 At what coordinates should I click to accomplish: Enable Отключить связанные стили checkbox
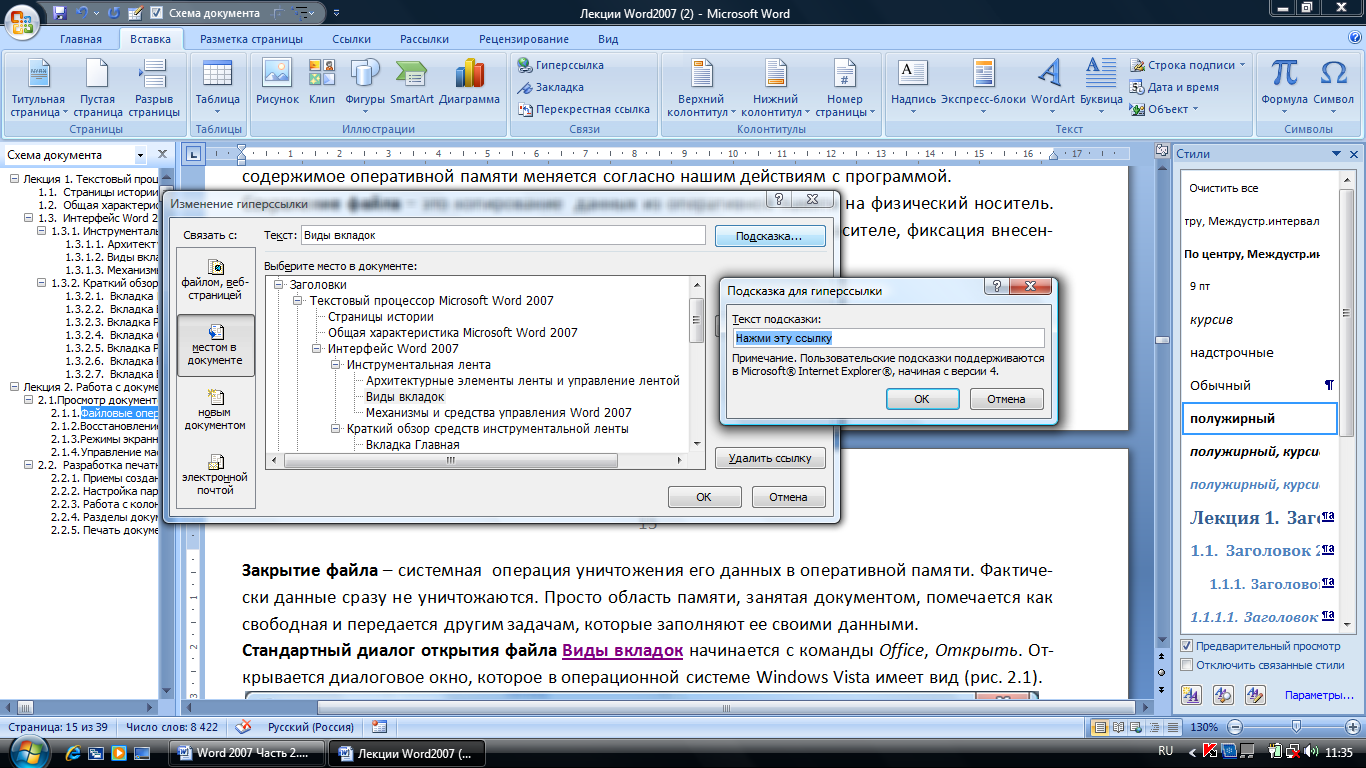[1187, 665]
